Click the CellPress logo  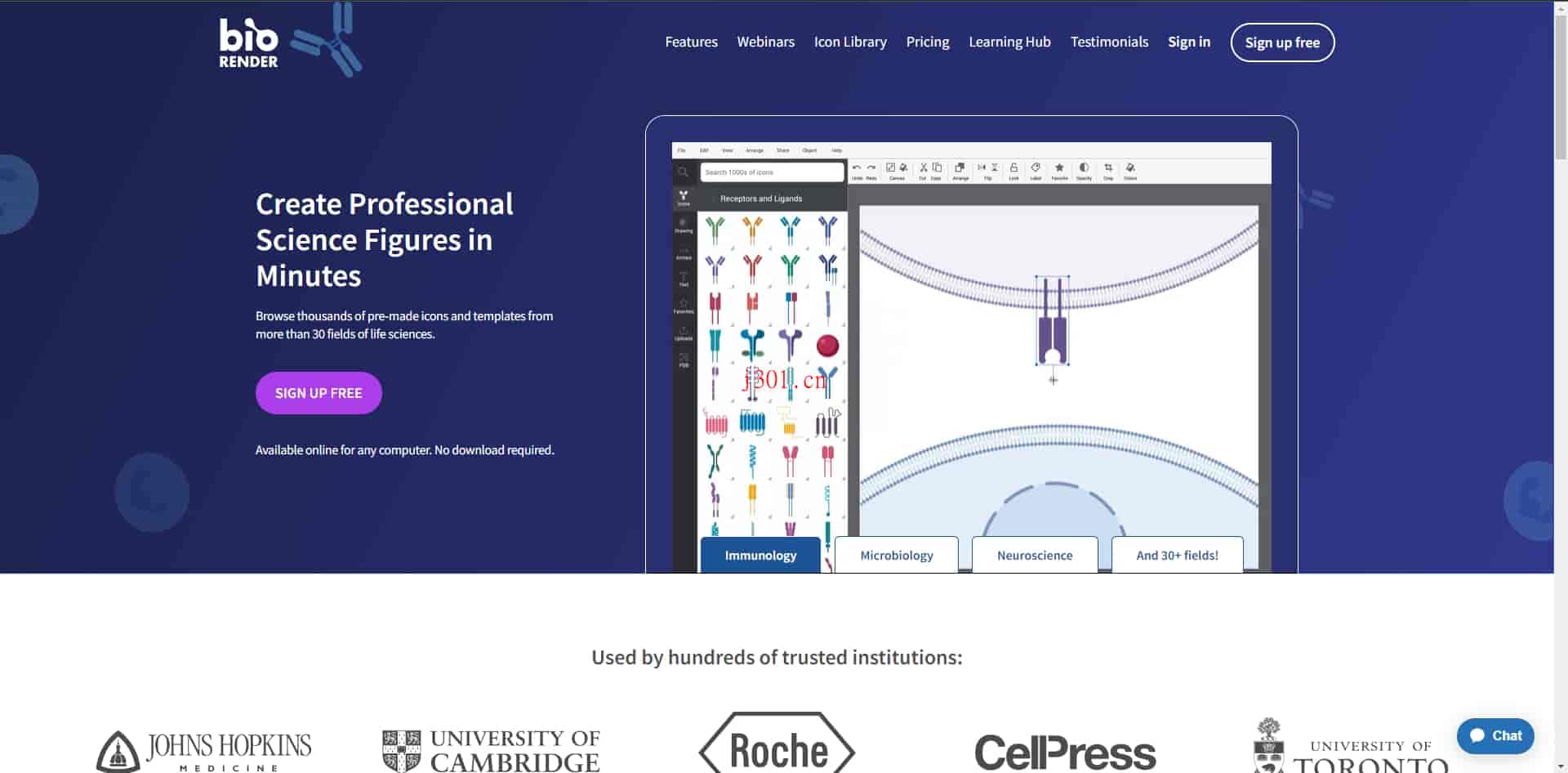[x=1065, y=752]
